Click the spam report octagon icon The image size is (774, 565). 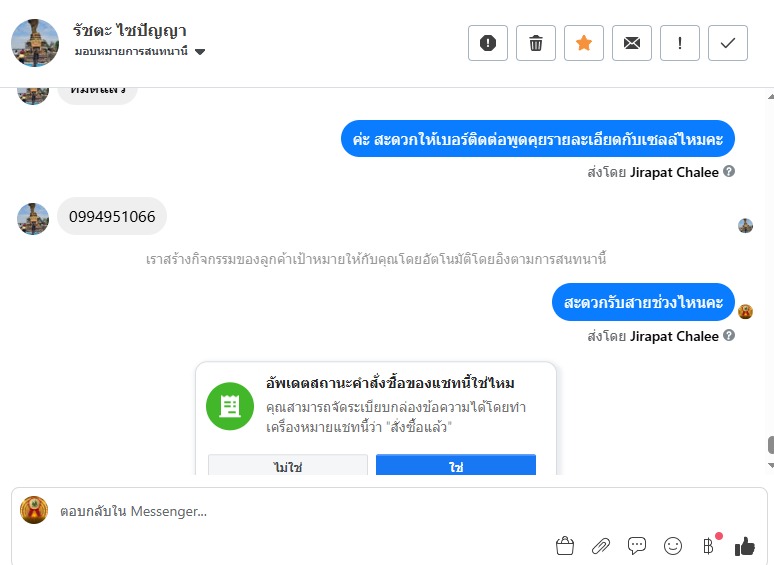pyautogui.click(x=488, y=43)
